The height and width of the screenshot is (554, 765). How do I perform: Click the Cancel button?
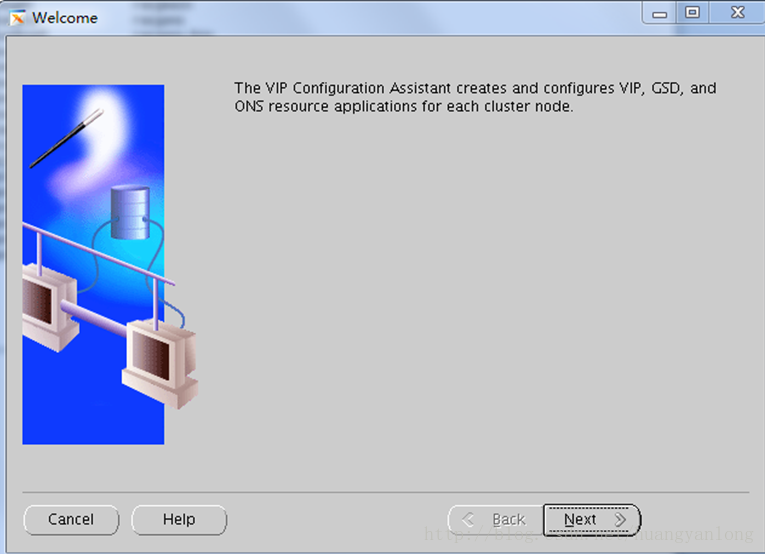tap(71, 519)
